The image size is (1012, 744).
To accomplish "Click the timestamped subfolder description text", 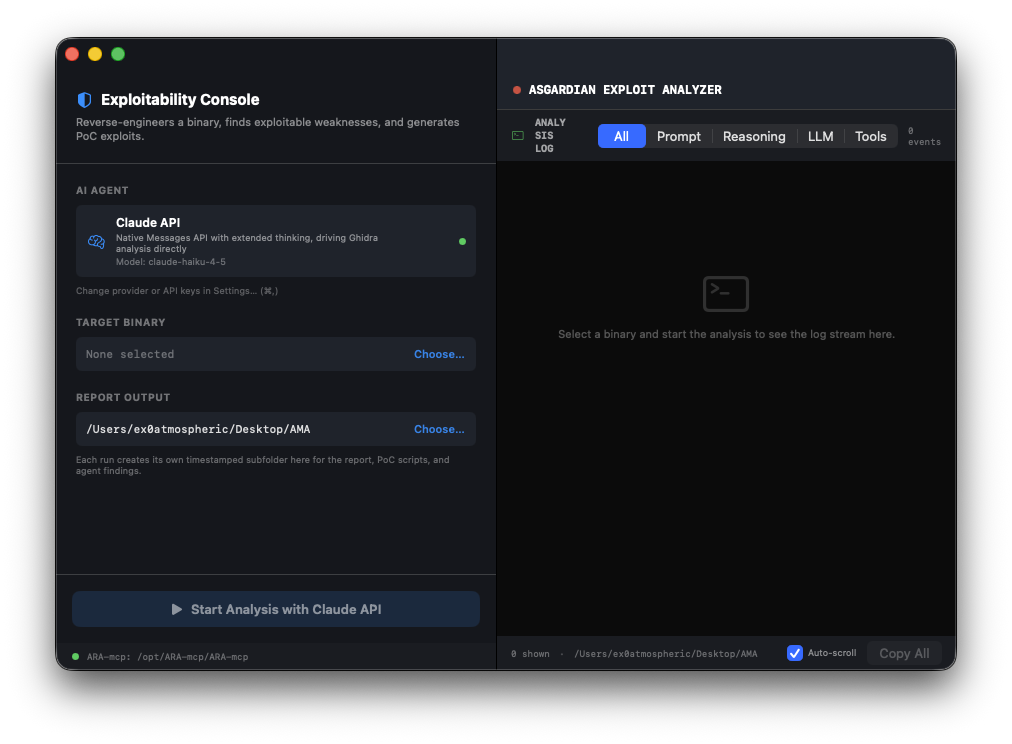I will (x=263, y=465).
